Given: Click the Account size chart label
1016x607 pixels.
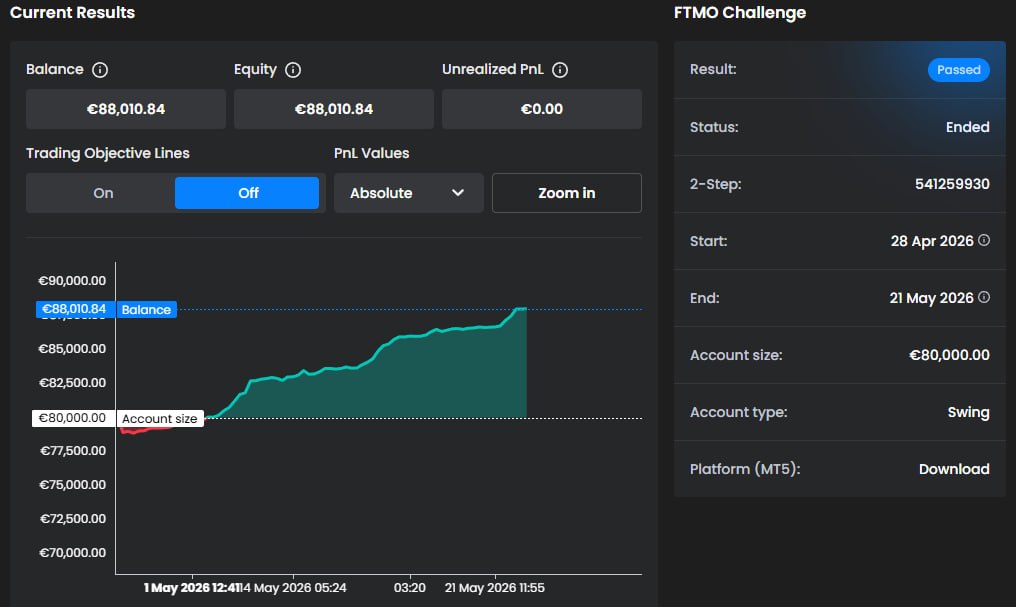Looking at the screenshot, I should coord(159,418).
